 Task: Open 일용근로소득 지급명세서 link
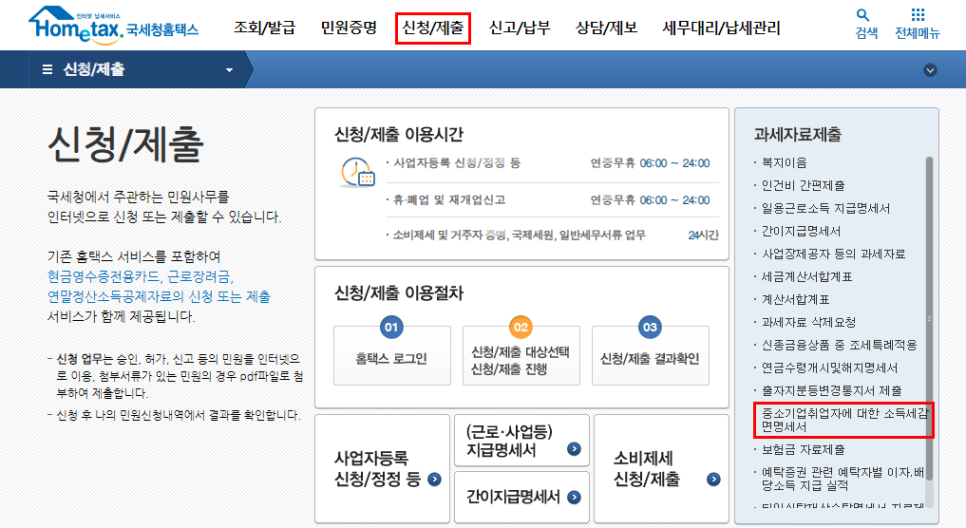826,208
